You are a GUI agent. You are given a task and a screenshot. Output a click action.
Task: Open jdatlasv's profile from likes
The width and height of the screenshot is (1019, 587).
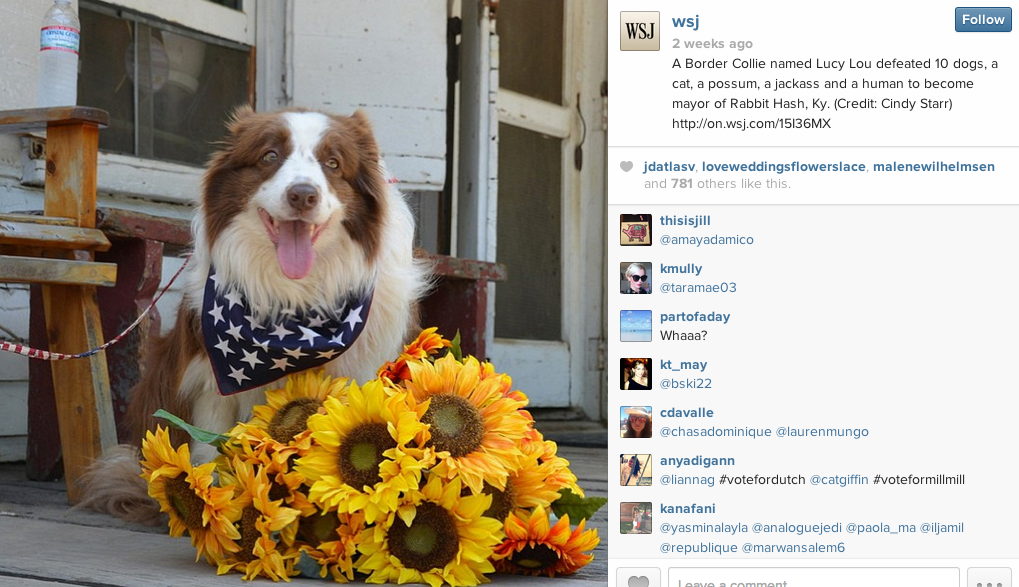pos(669,167)
